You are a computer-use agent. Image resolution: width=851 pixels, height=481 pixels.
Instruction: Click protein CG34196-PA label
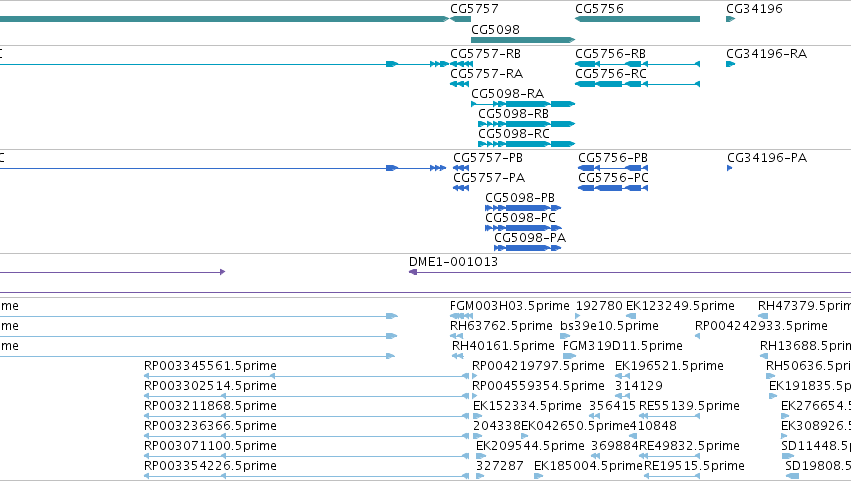tap(767, 158)
